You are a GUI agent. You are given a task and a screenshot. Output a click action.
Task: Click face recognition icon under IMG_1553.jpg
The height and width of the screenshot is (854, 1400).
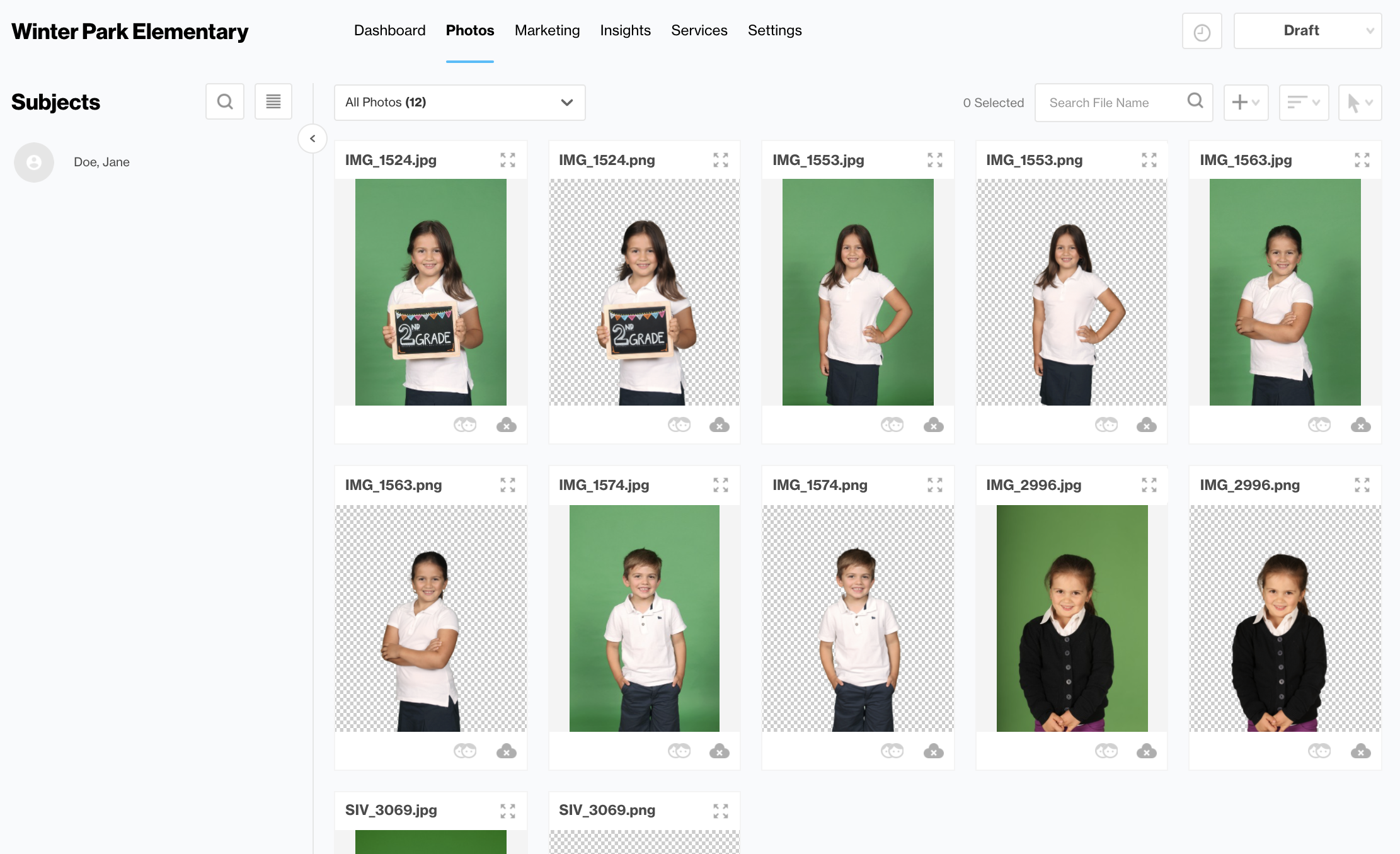click(x=892, y=425)
